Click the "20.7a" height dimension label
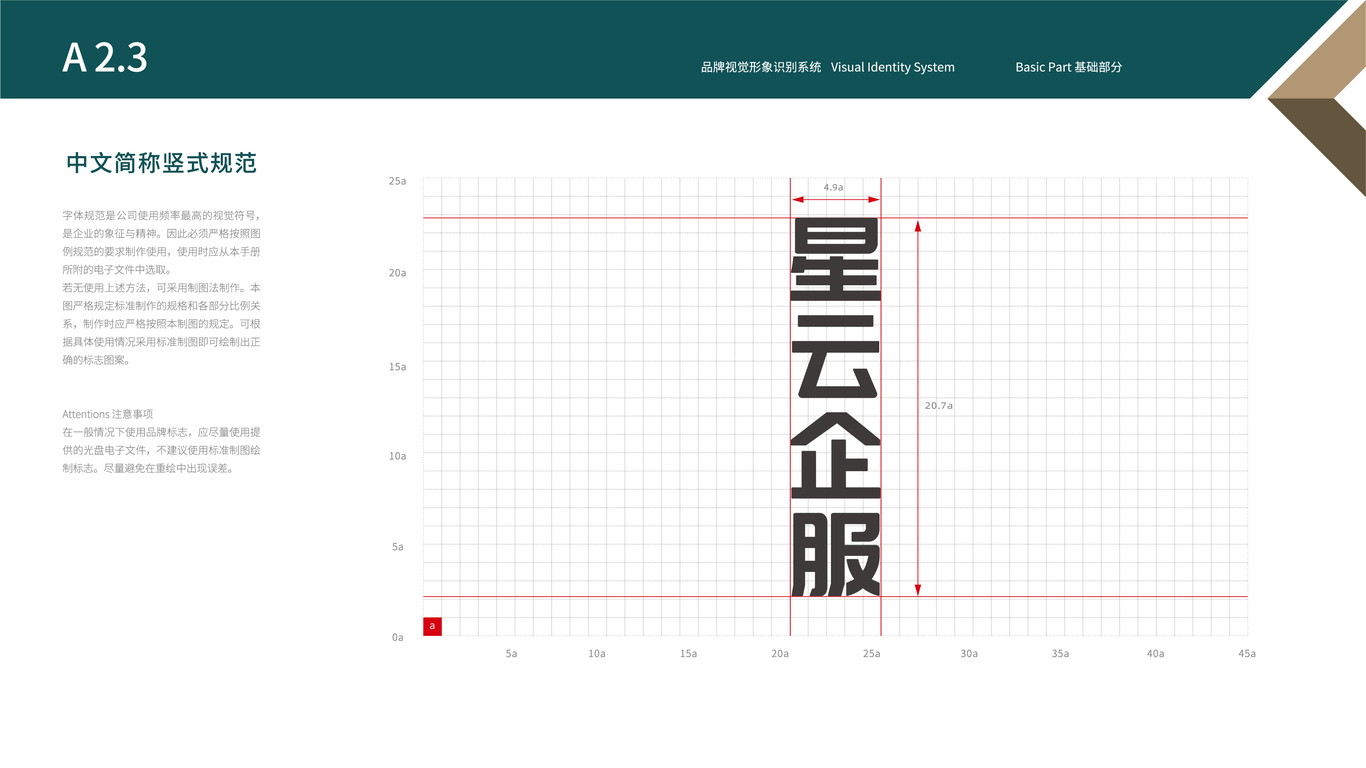The image size is (1366, 768). pos(938,406)
